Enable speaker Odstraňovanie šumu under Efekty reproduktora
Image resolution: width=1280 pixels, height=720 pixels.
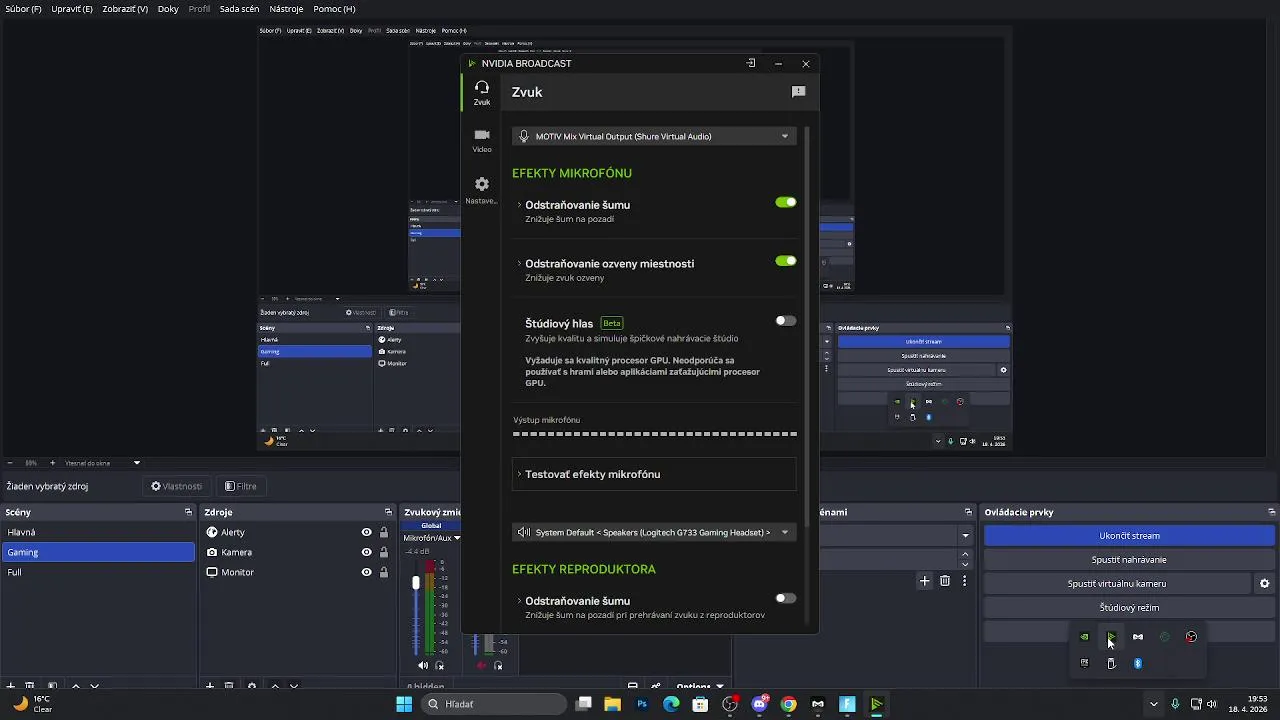tap(786, 598)
